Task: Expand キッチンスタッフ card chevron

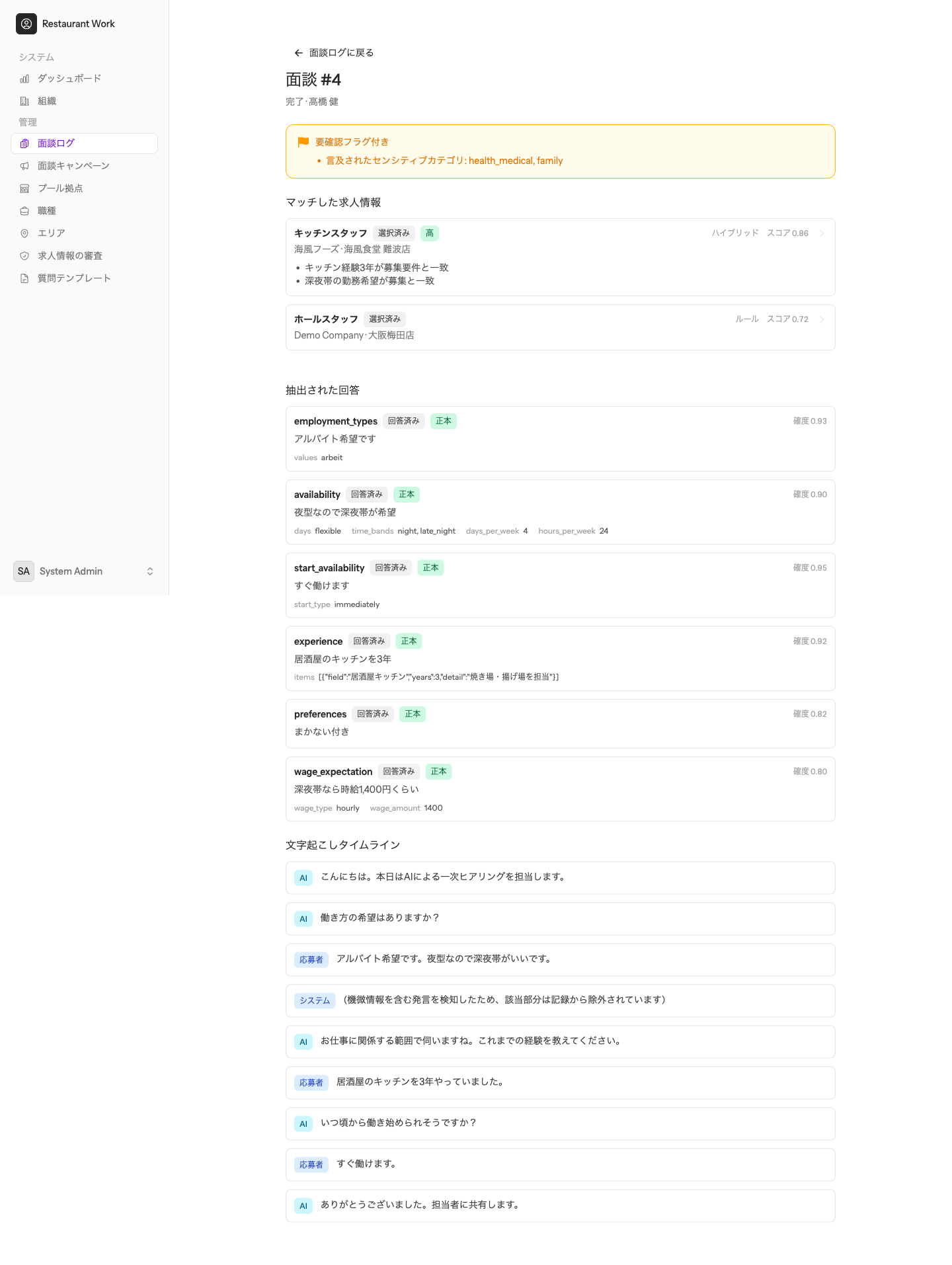Action: 822,233
